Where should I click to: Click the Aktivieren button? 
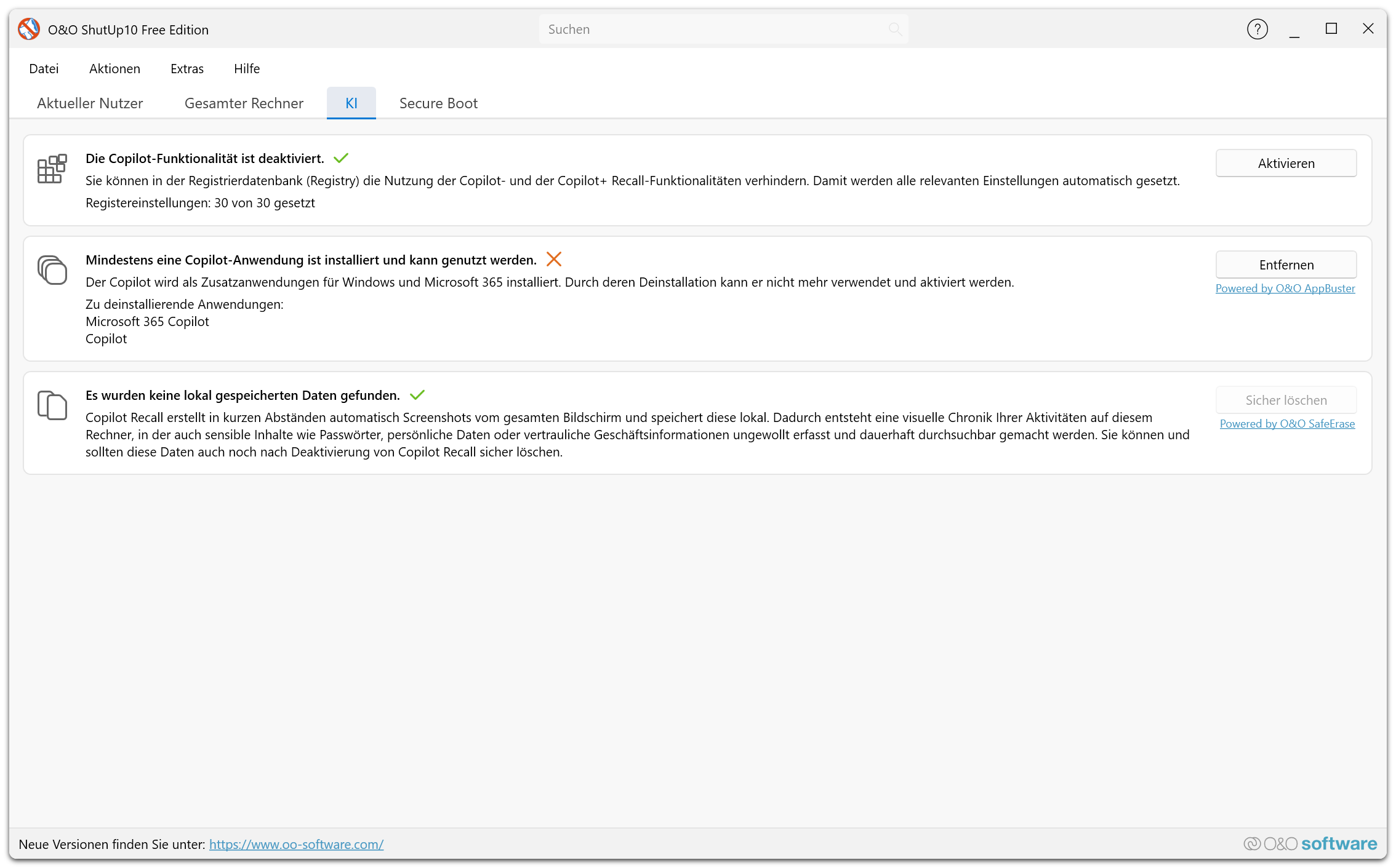pos(1286,163)
